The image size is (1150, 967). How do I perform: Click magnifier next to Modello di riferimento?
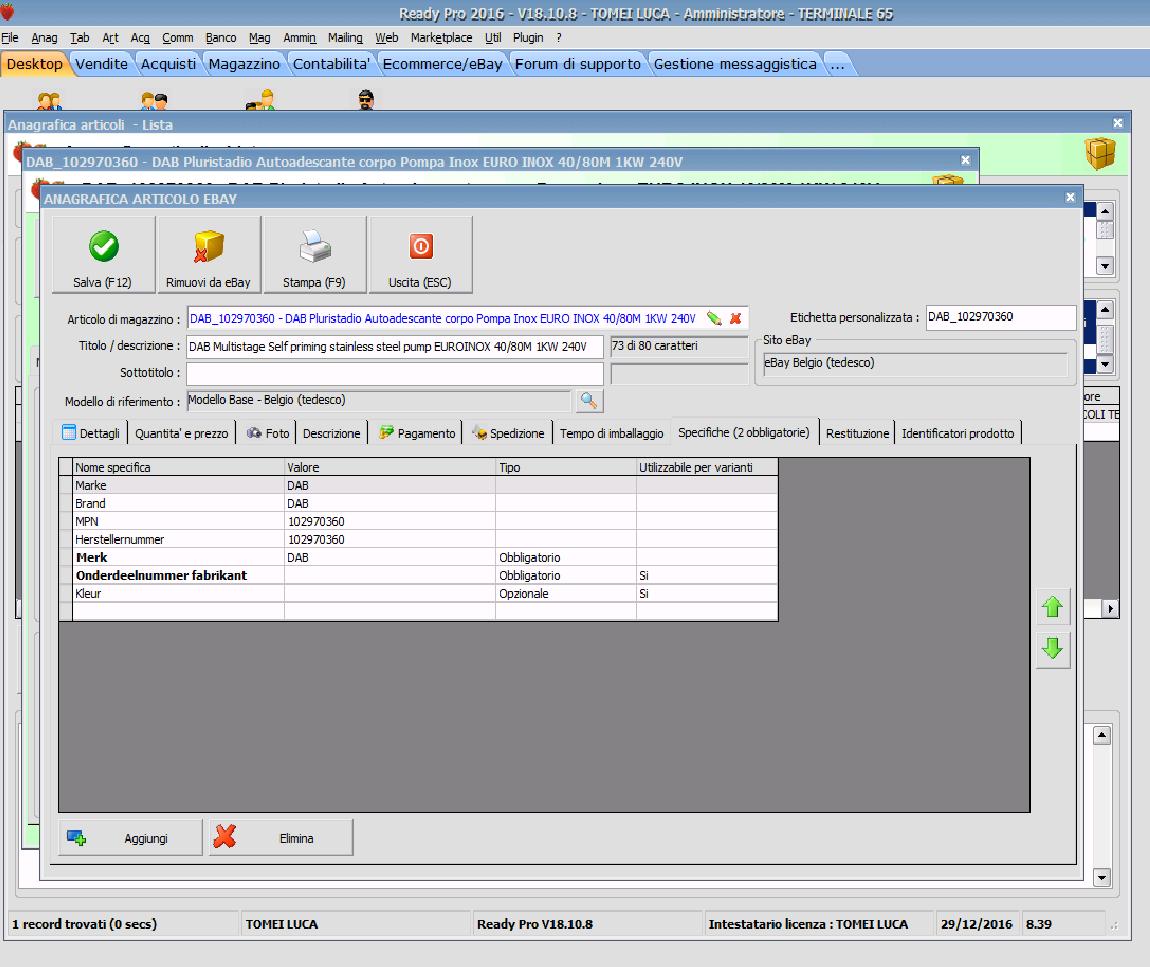[588, 401]
